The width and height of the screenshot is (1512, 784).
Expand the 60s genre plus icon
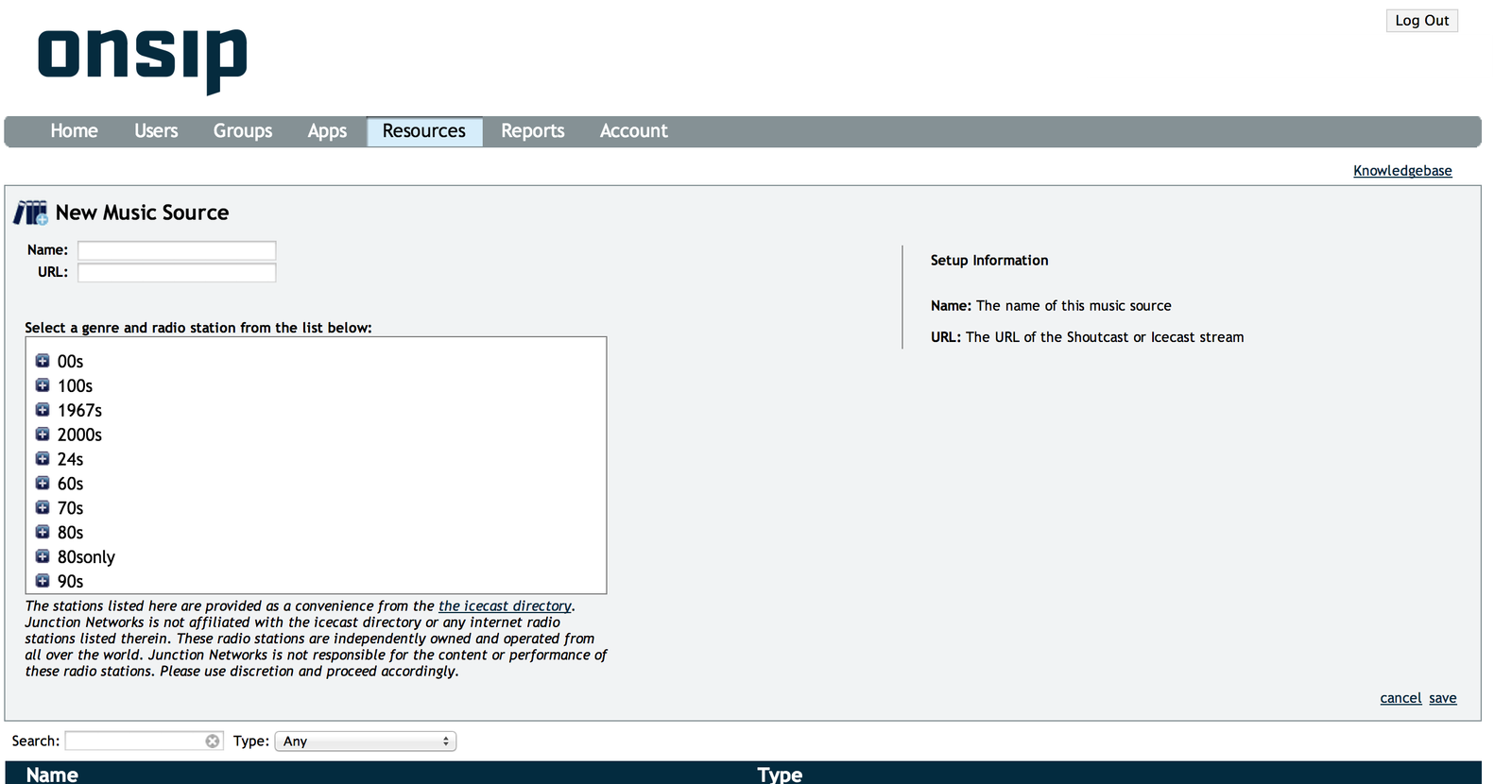[43, 484]
